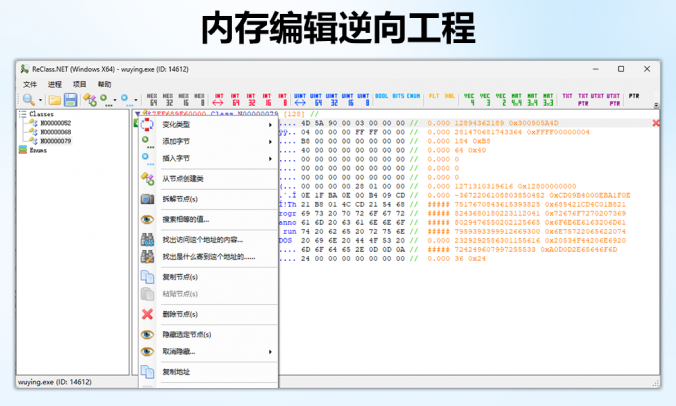
Task: Select class N00000052 in Classes tree
Action: (56, 123)
